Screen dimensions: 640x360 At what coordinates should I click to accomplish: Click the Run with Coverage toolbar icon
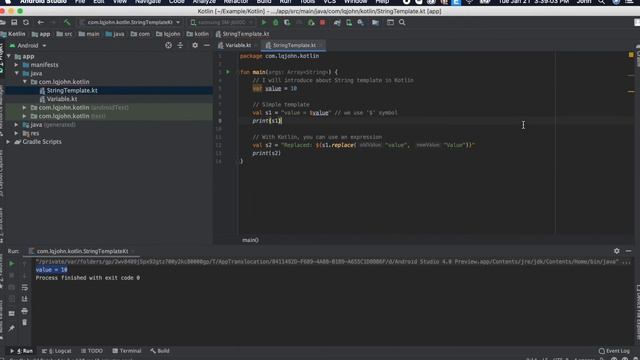(287, 22)
